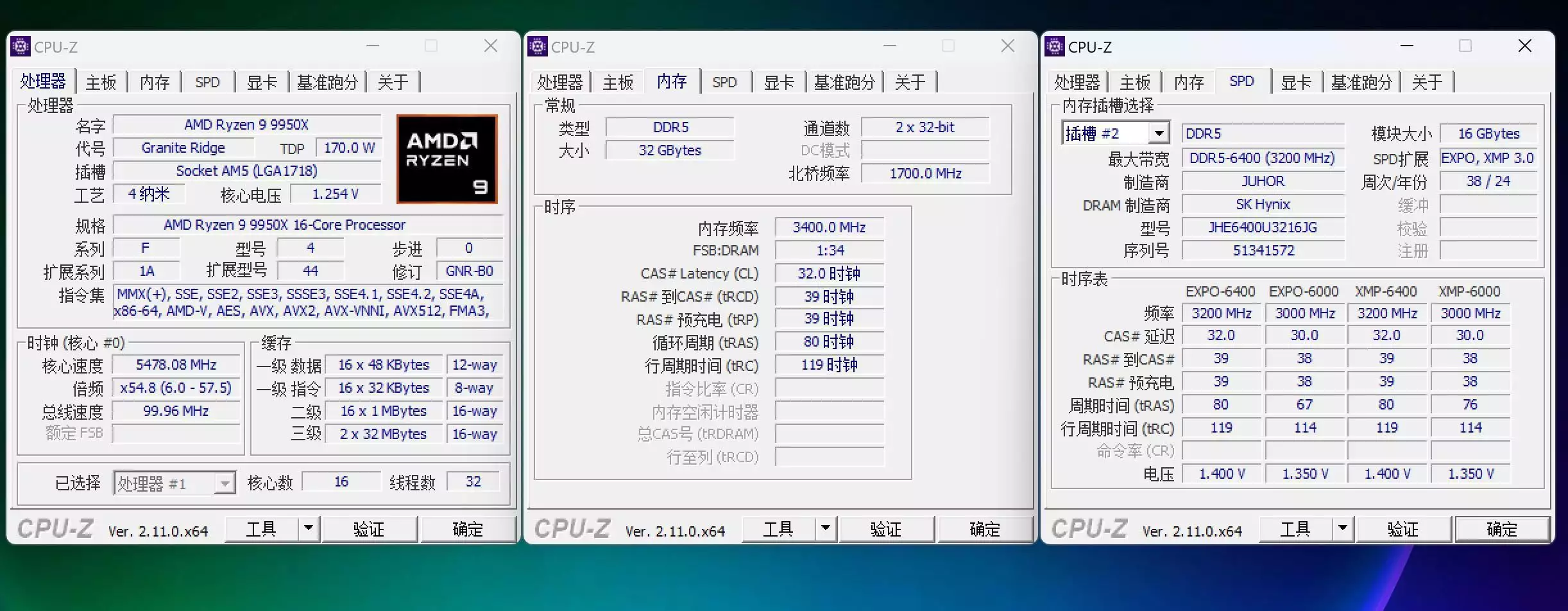Click the 'EXPO-6400' timing table column header
This screenshot has height=611, width=1568.
coord(1220,291)
